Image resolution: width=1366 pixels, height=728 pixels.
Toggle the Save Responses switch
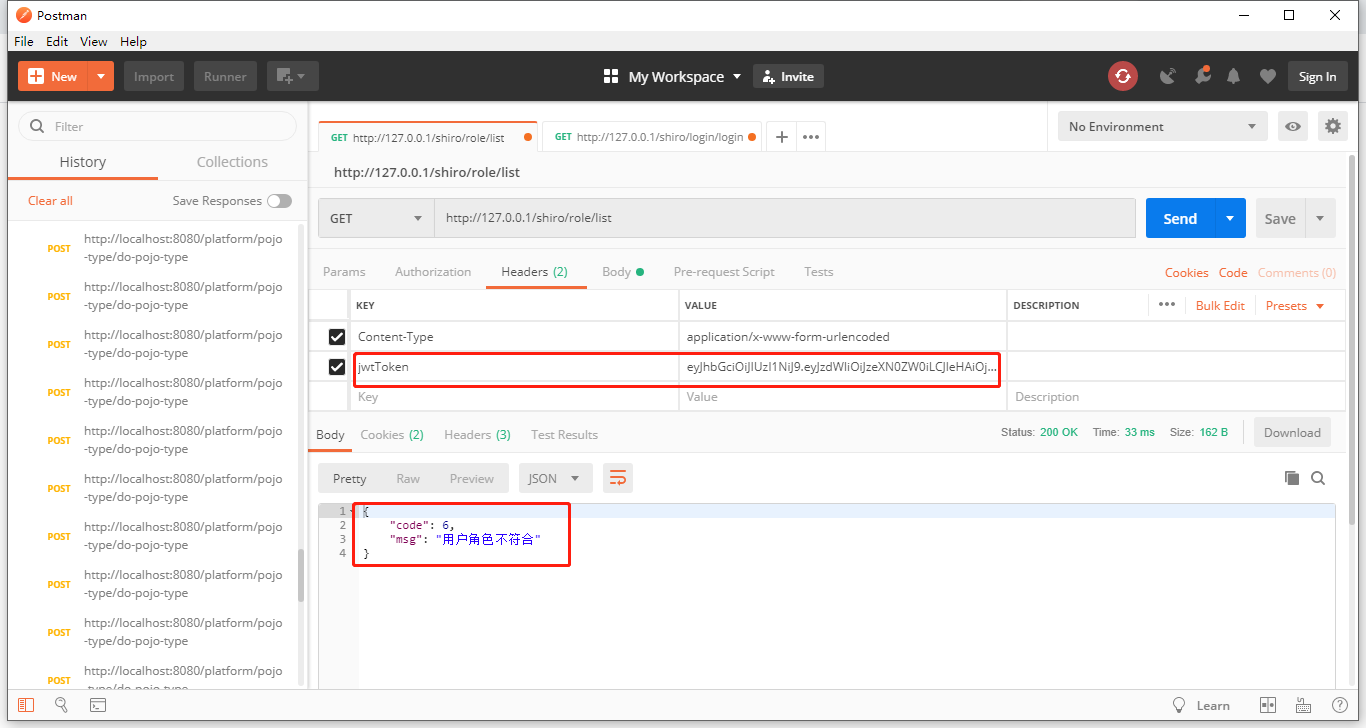279,201
